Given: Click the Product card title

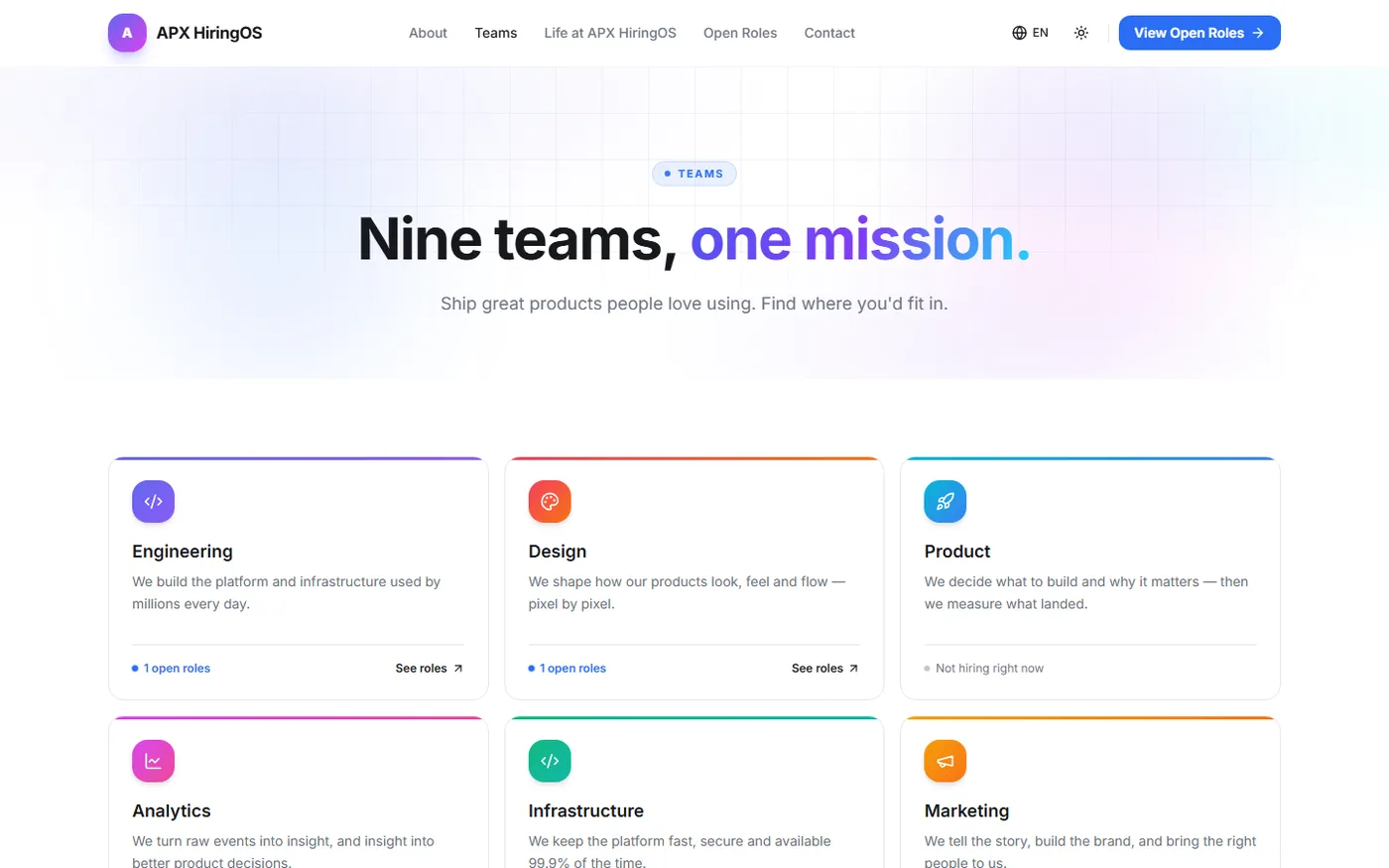Looking at the screenshot, I should coord(957,552).
